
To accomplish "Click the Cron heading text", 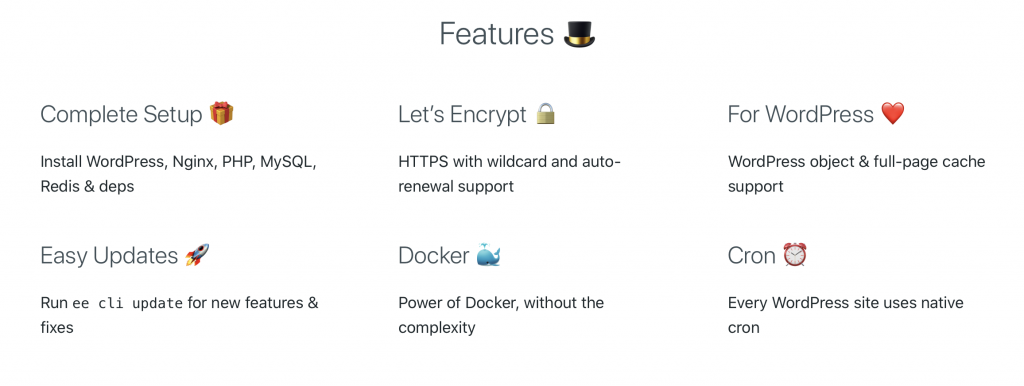I will coord(752,255).
